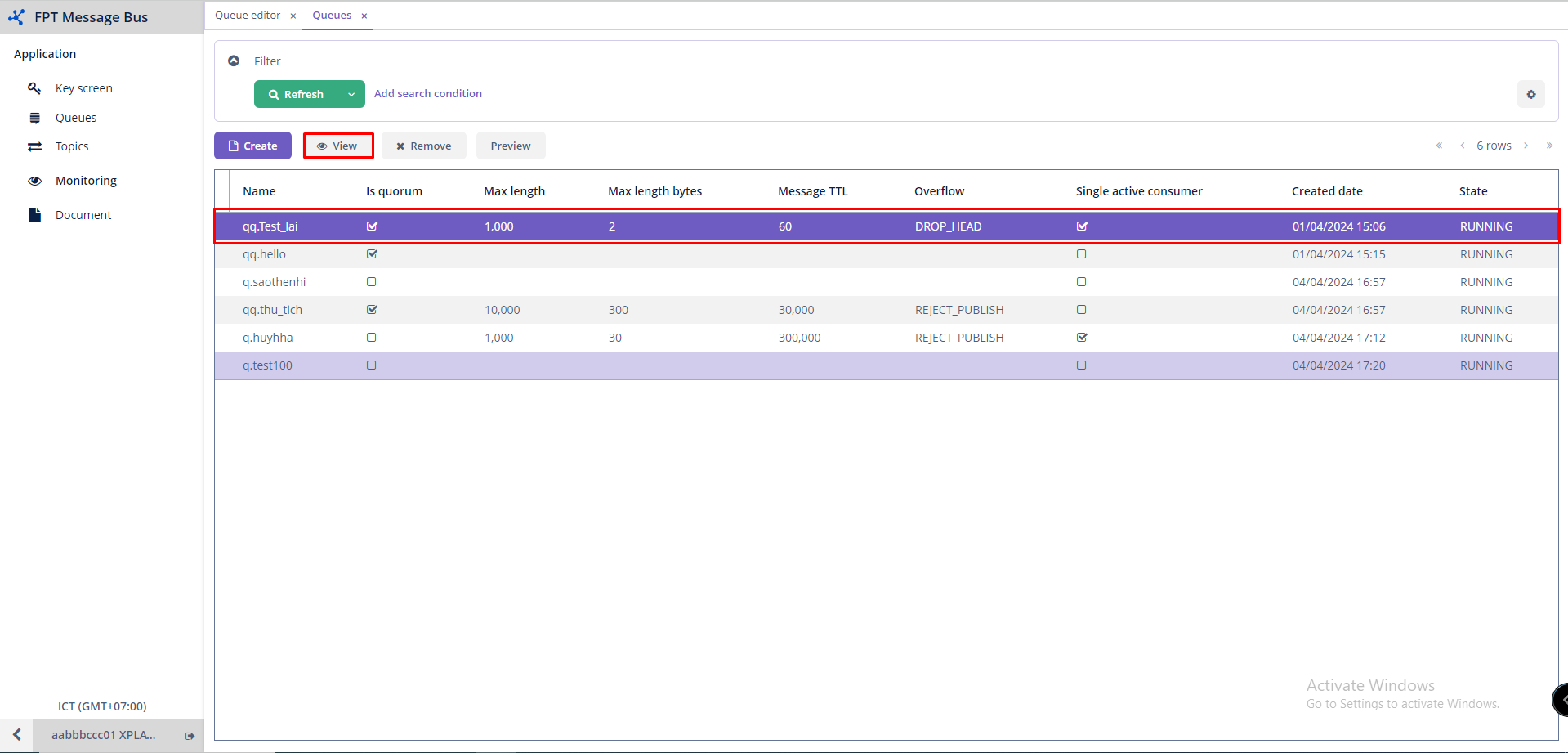Toggle Is quorum checkbox for qq.thu_tich
This screenshot has width=1568, height=753.
(x=372, y=310)
